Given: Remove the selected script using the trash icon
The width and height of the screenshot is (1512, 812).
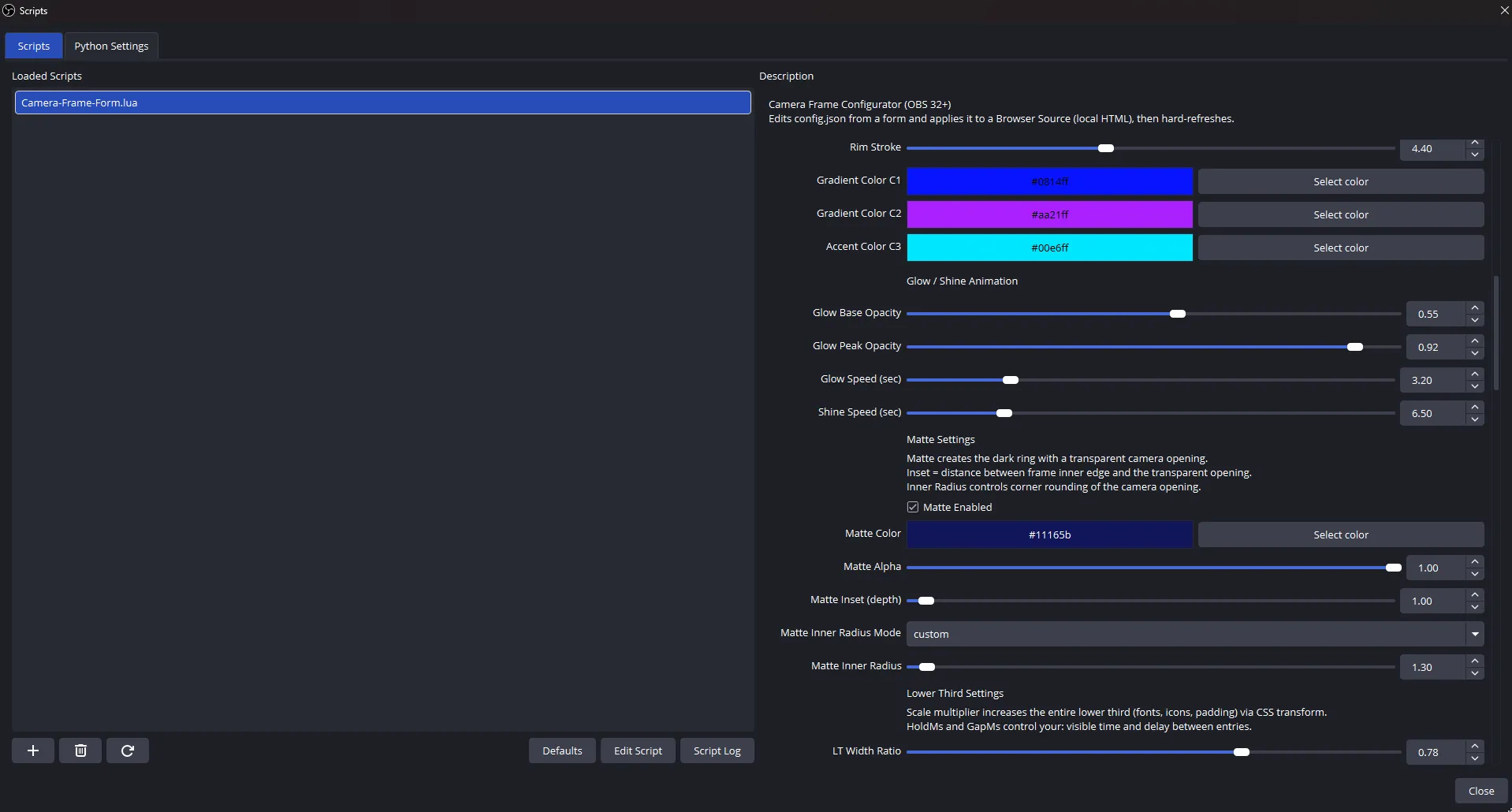Looking at the screenshot, I should pos(80,750).
